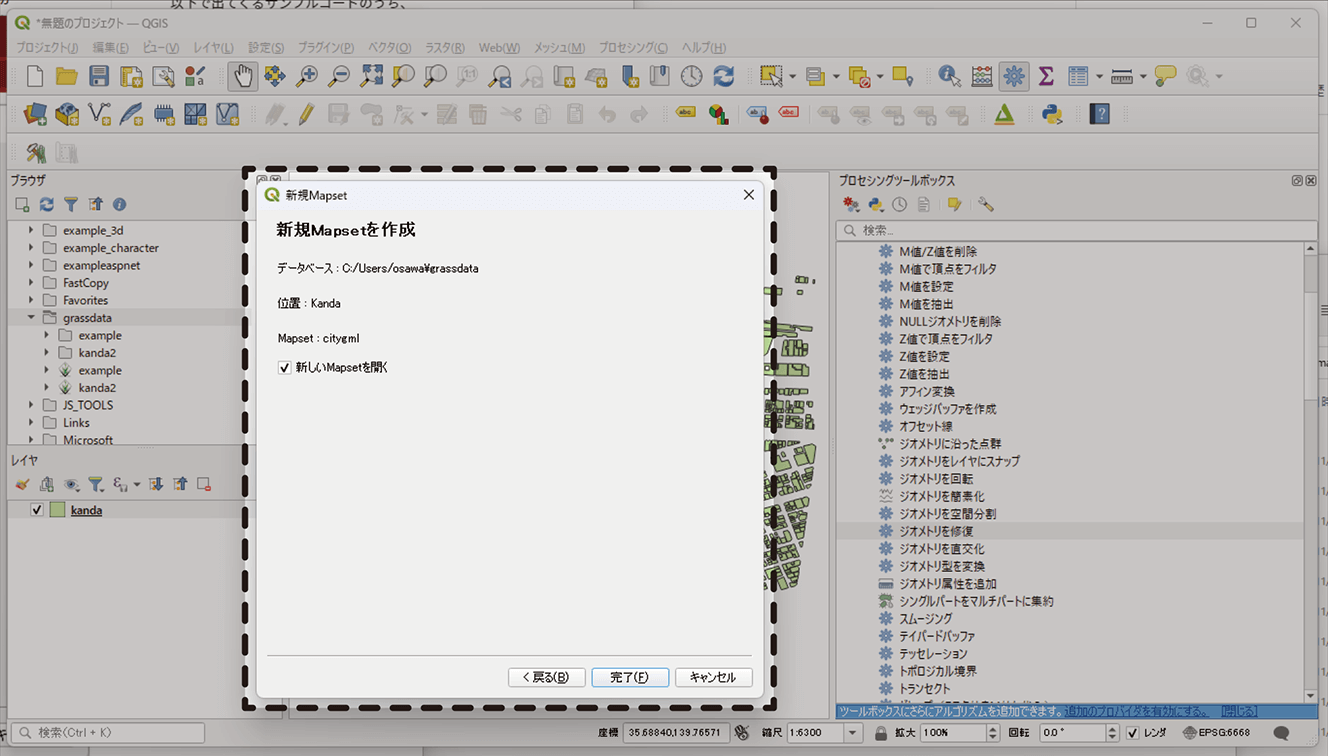The width and height of the screenshot is (1328, 756).
Task: Expand the JS_TOOLS folder
Action: point(31,405)
